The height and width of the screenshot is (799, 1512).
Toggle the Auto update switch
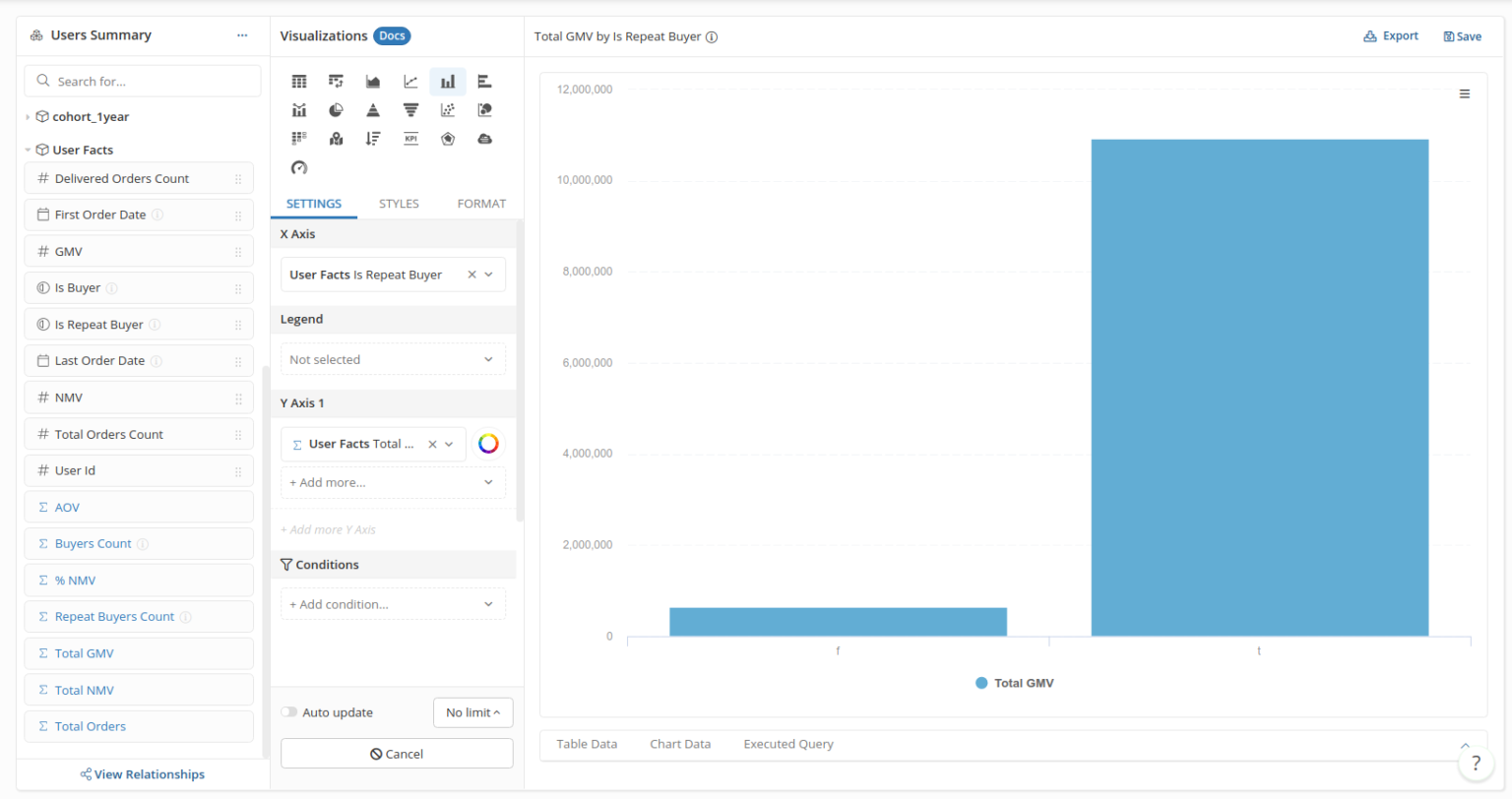pyautogui.click(x=289, y=712)
